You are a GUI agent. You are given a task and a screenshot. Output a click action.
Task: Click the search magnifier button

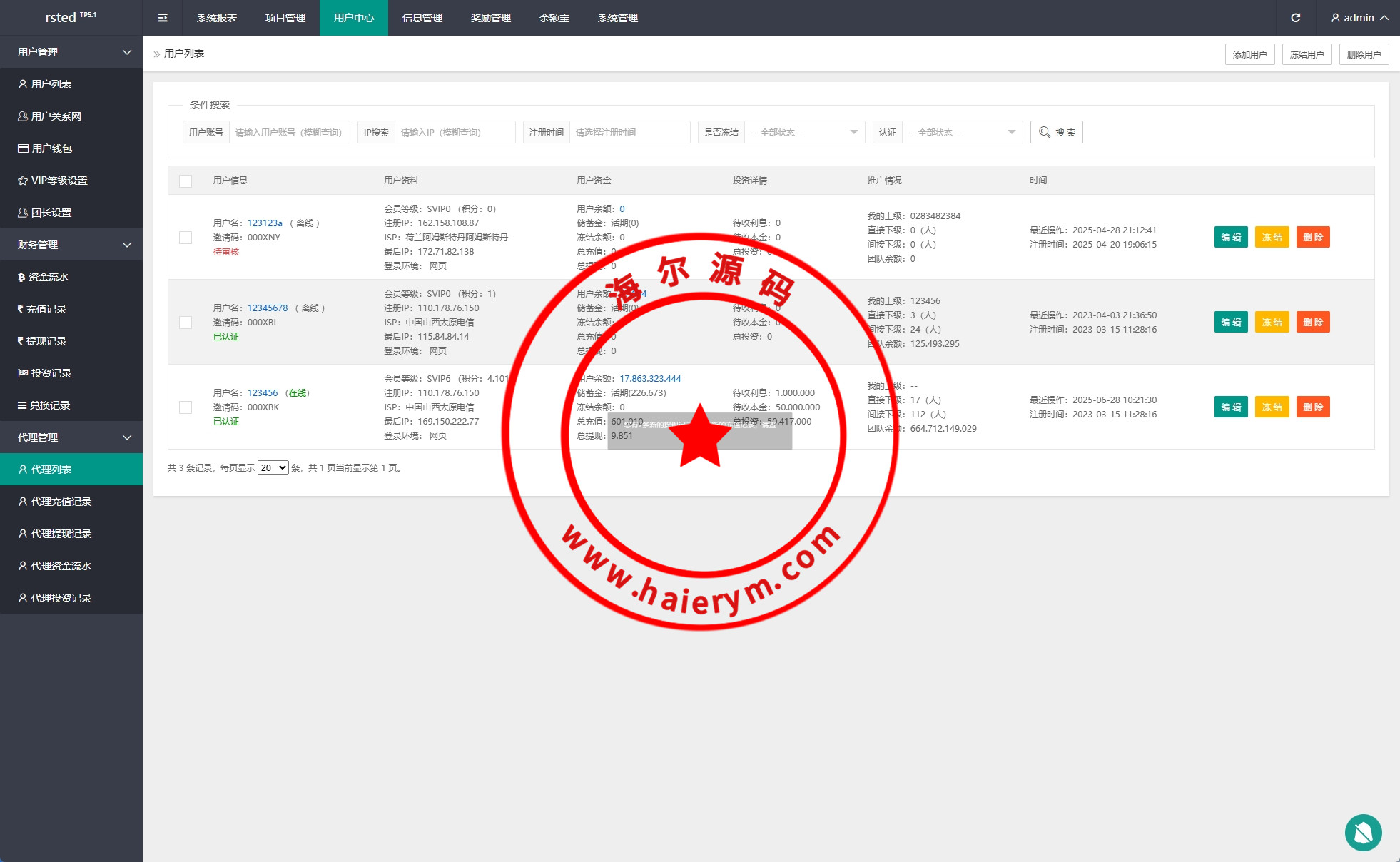tap(1056, 132)
